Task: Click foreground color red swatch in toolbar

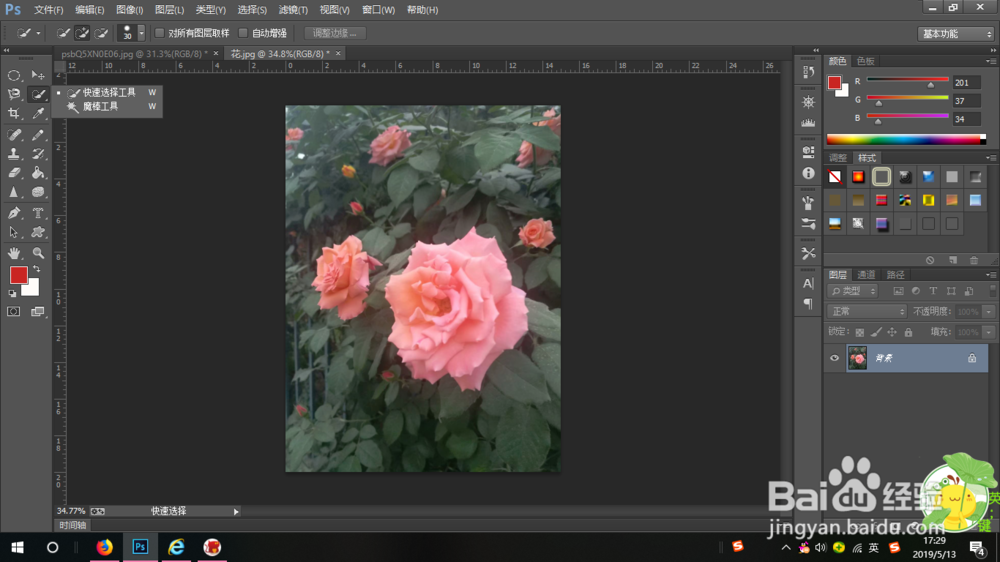Action: (18, 276)
